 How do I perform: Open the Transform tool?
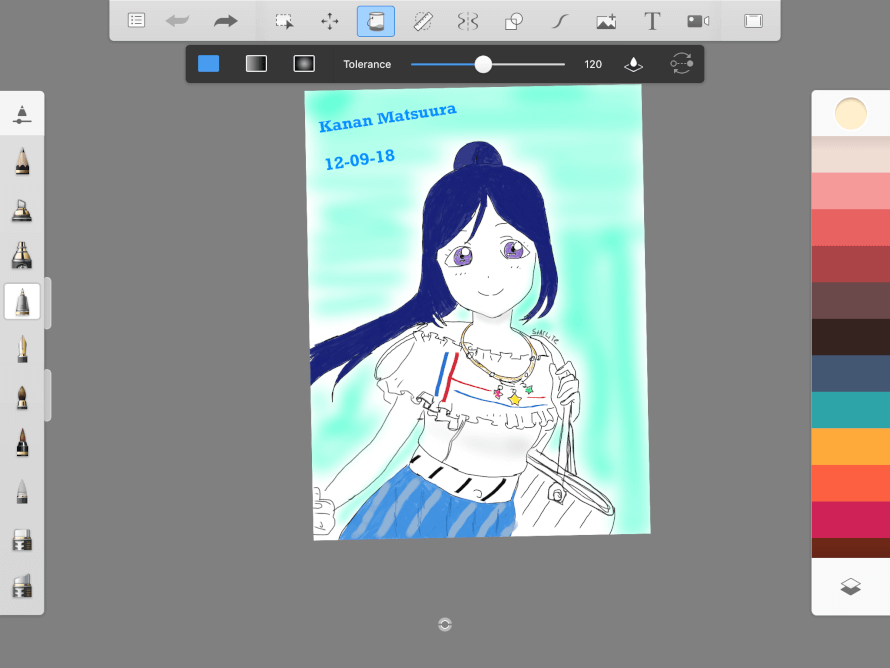point(330,20)
